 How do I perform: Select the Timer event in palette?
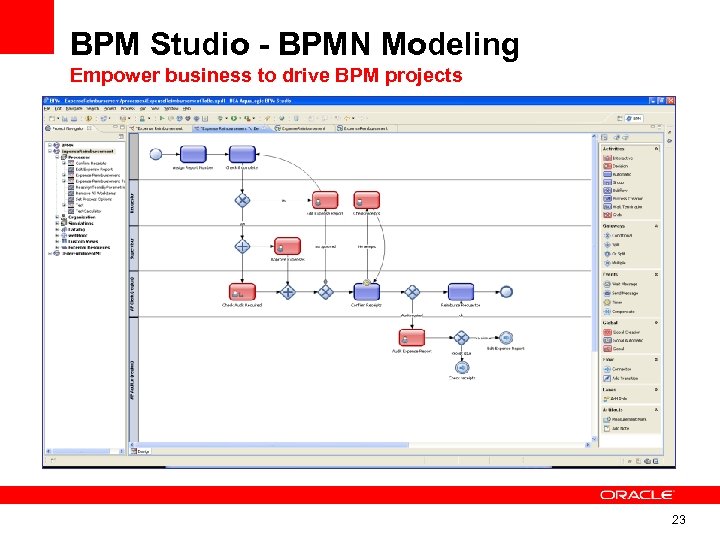[x=613, y=302]
